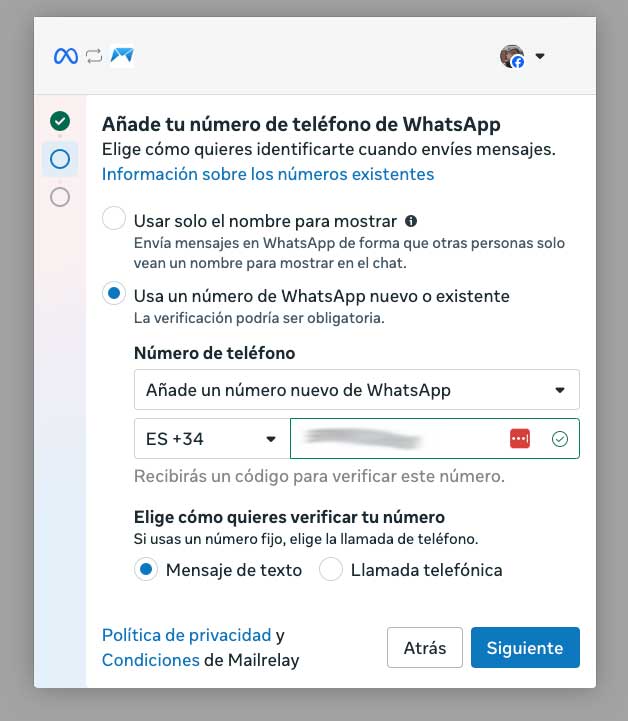Click the completed green check step indicator
Screen dimensions: 628x721
pyautogui.click(x=60, y=121)
